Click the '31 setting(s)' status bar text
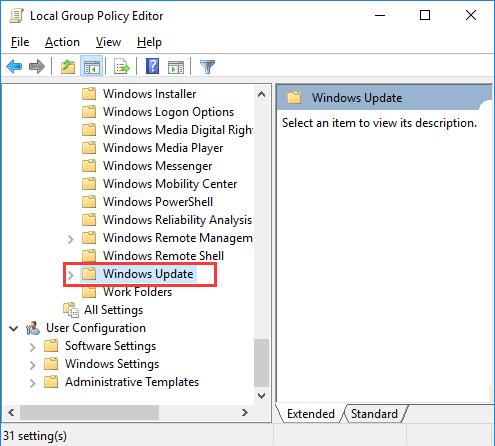 [x=35, y=436]
